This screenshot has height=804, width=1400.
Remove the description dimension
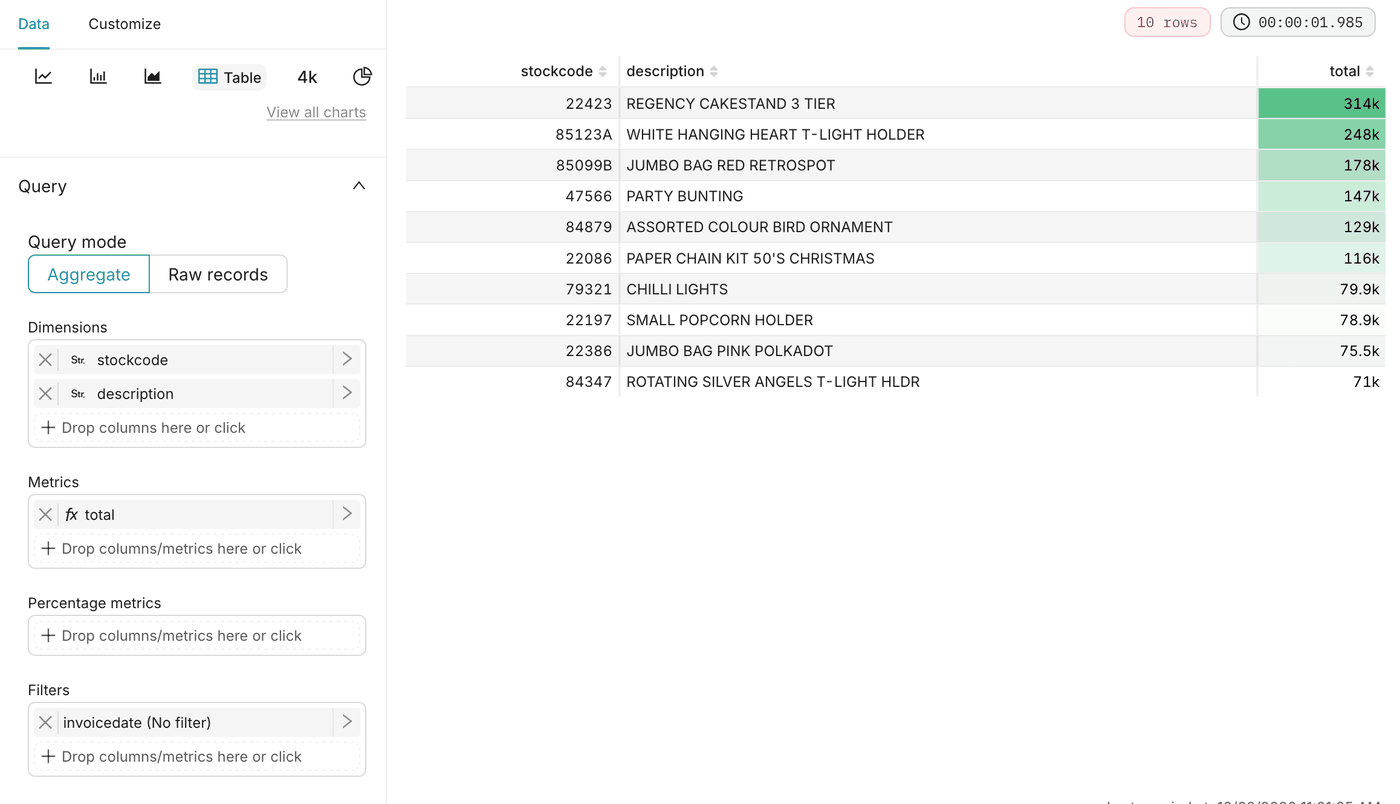point(45,393)
